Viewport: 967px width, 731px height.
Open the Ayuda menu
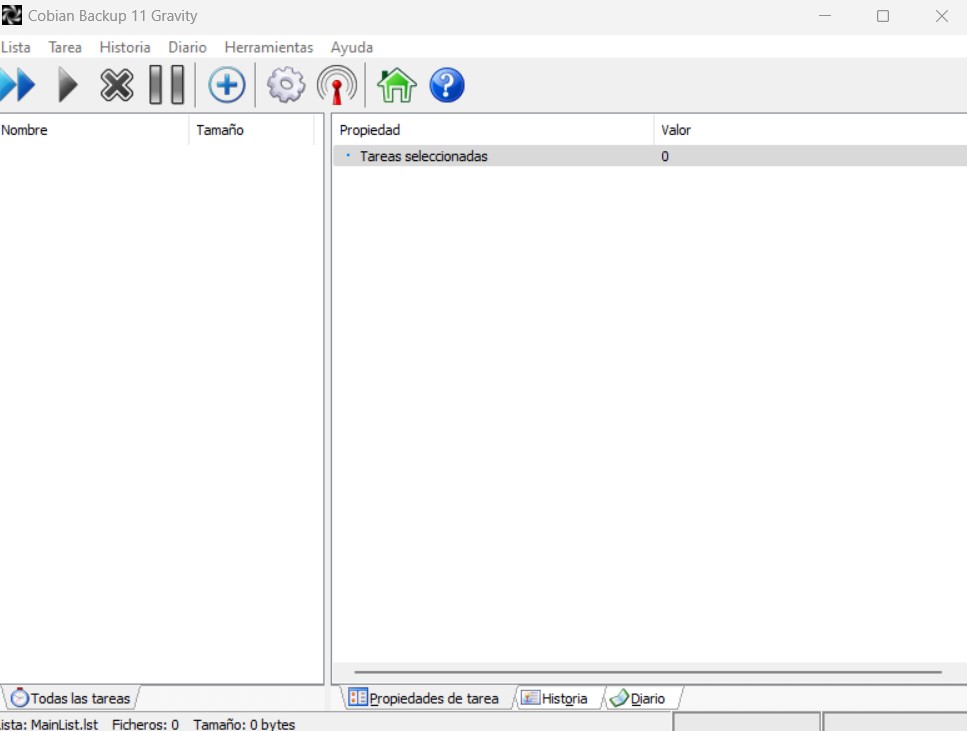[352, 47]
